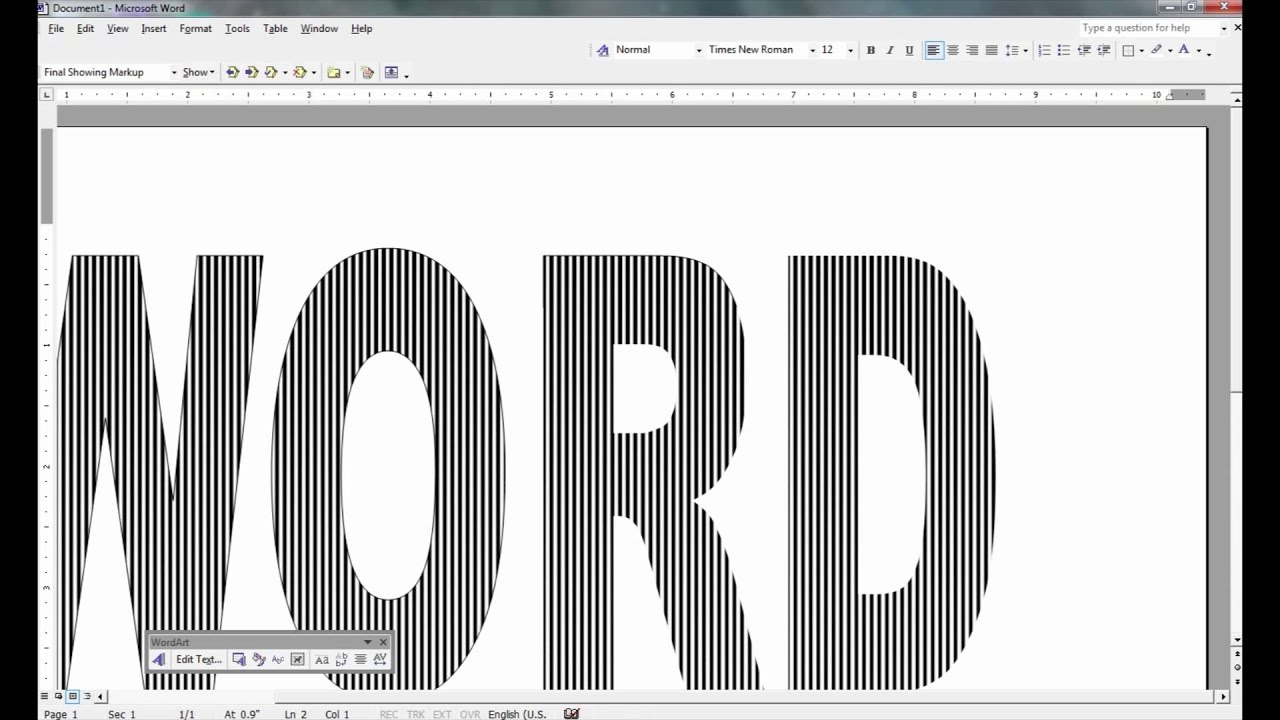This screenshot has width=1280, height=720.
Task: Open the font size 12 dropdown
Action: (x=850, y=50)
